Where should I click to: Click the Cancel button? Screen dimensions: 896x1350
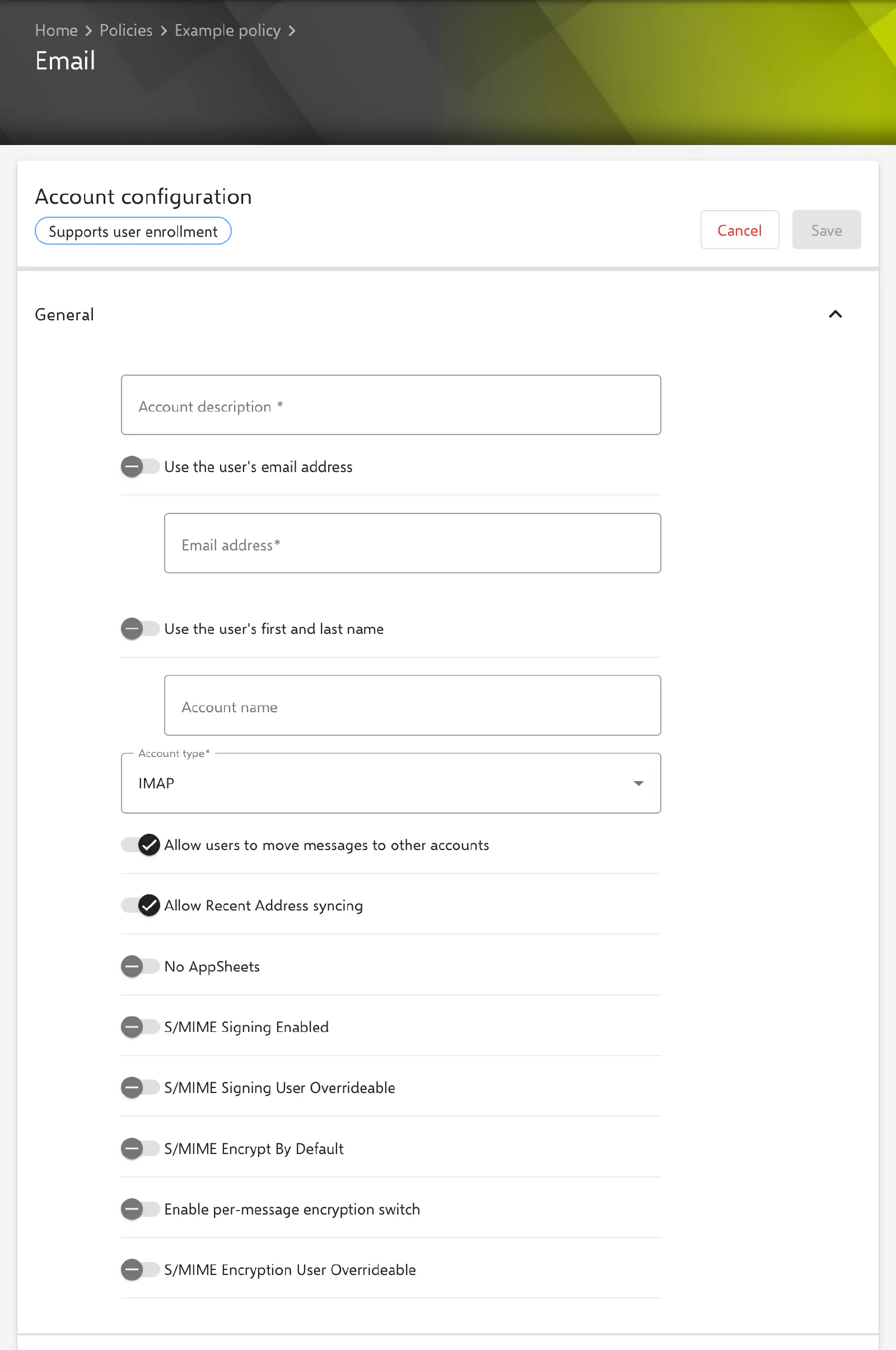tap(739, 230)
